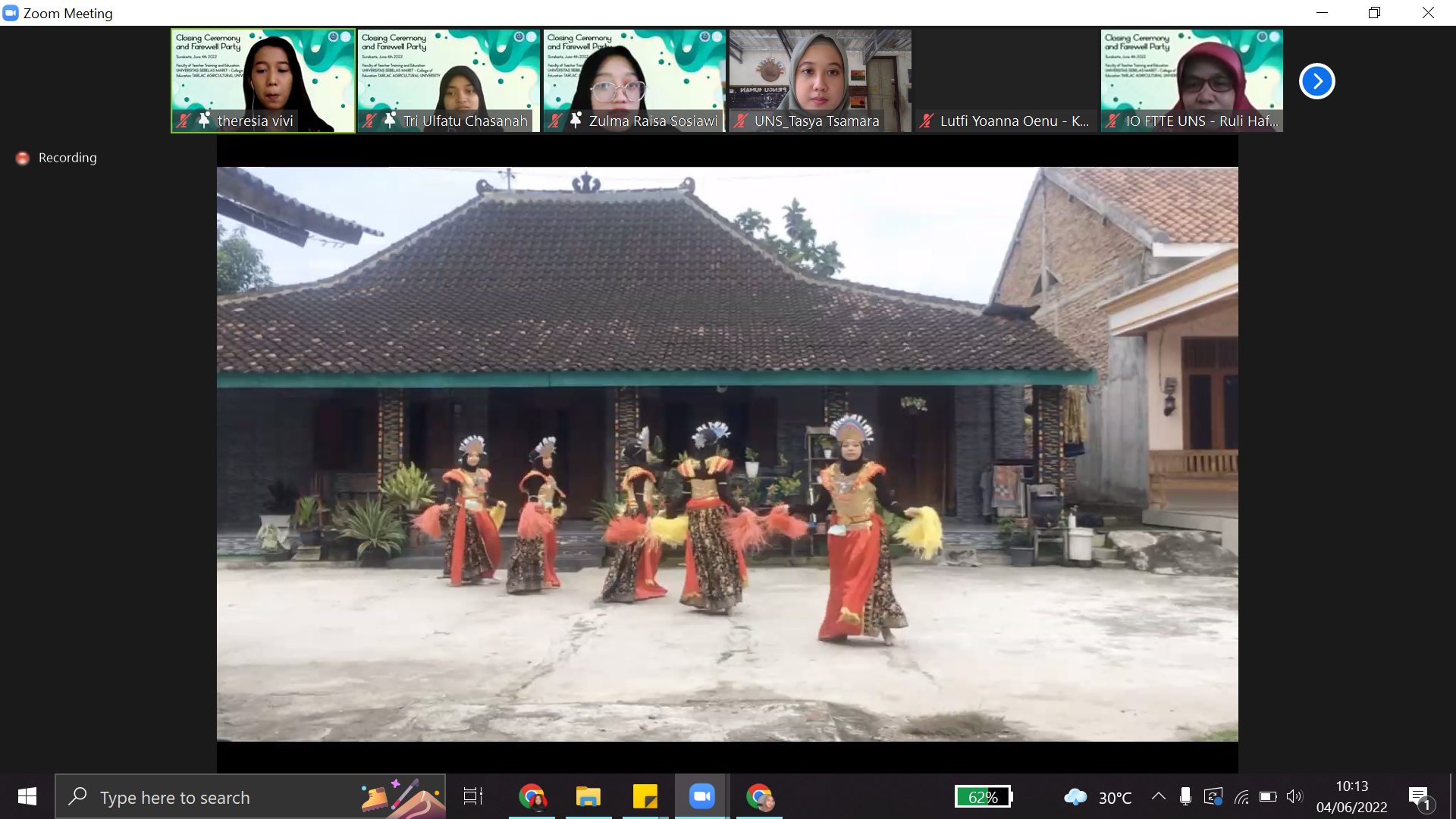Toggle the taskbar speaker volume icon
This screenshot has width=1456, height=819.
coord(1294,796)
